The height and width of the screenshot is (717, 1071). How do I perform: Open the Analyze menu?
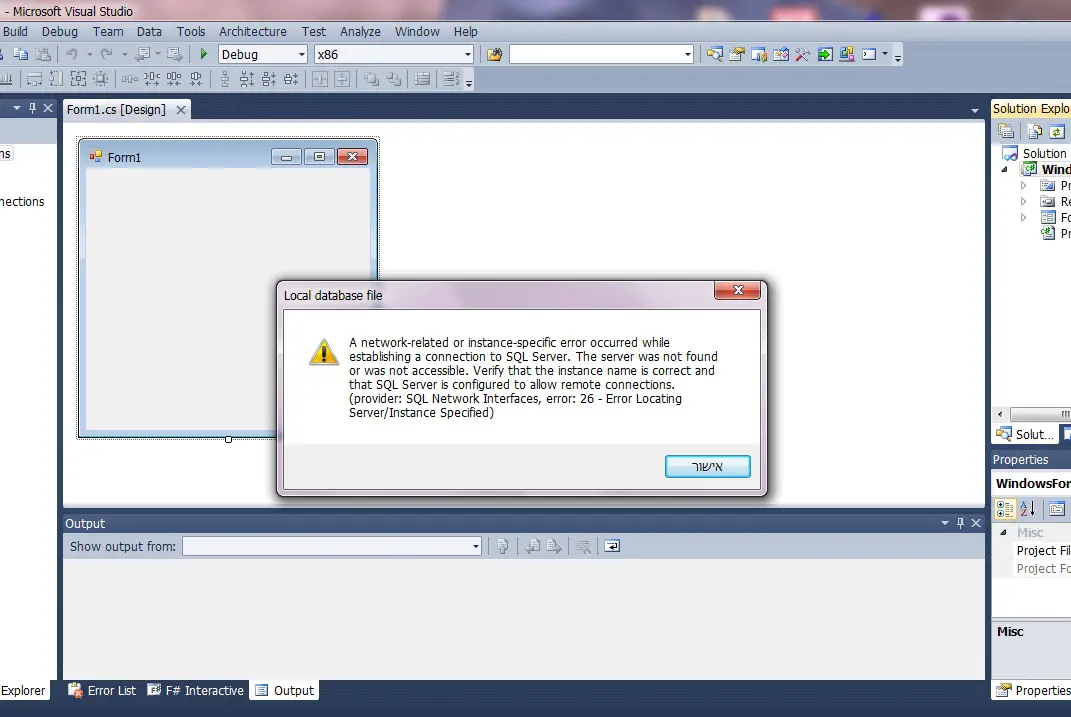point(360,31)
